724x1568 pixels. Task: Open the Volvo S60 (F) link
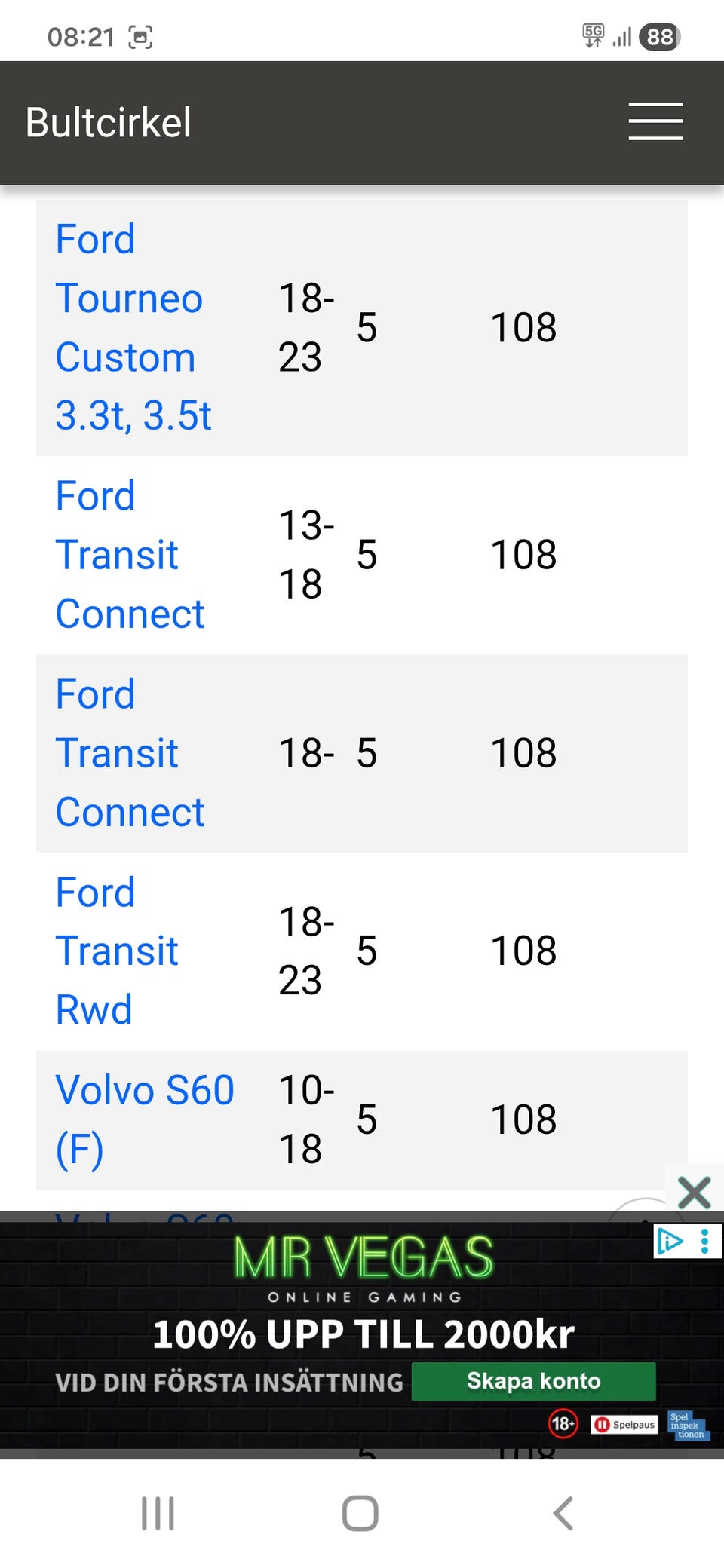(144, 1119)
